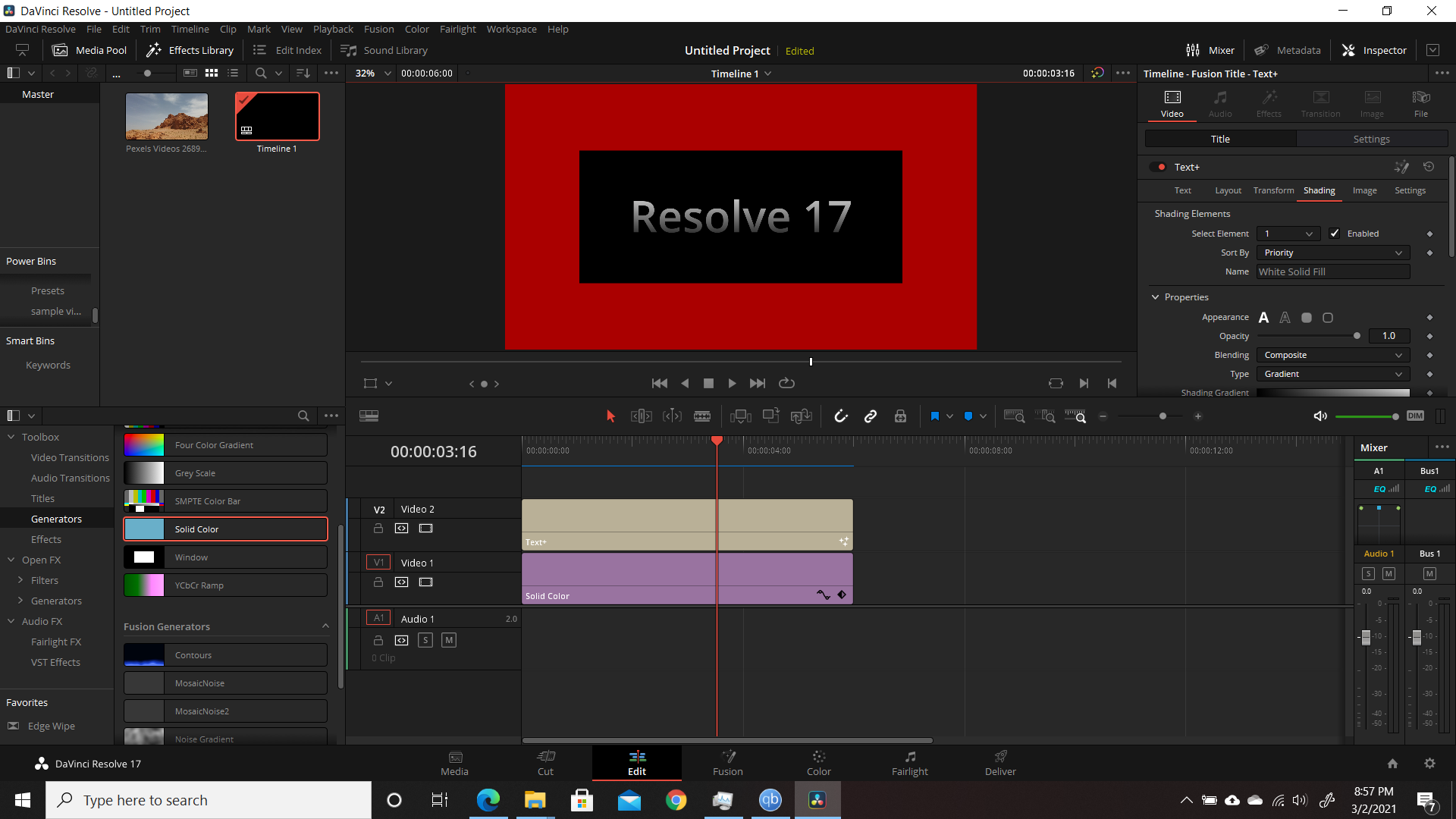Stop playback in the viewer
This screenshot has height=819, width=1456.
click(x=708, y=384)
